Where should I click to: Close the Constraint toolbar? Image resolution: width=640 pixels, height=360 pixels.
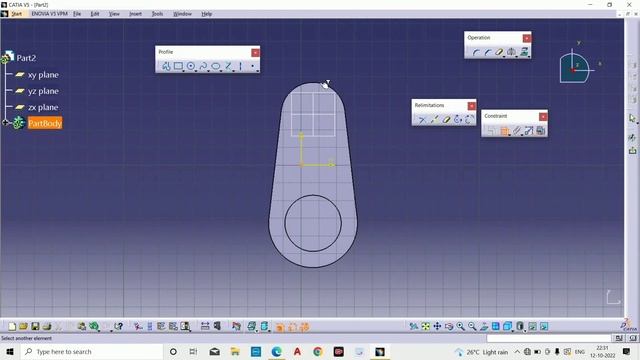pyautogui.click(x=543, y=117)
